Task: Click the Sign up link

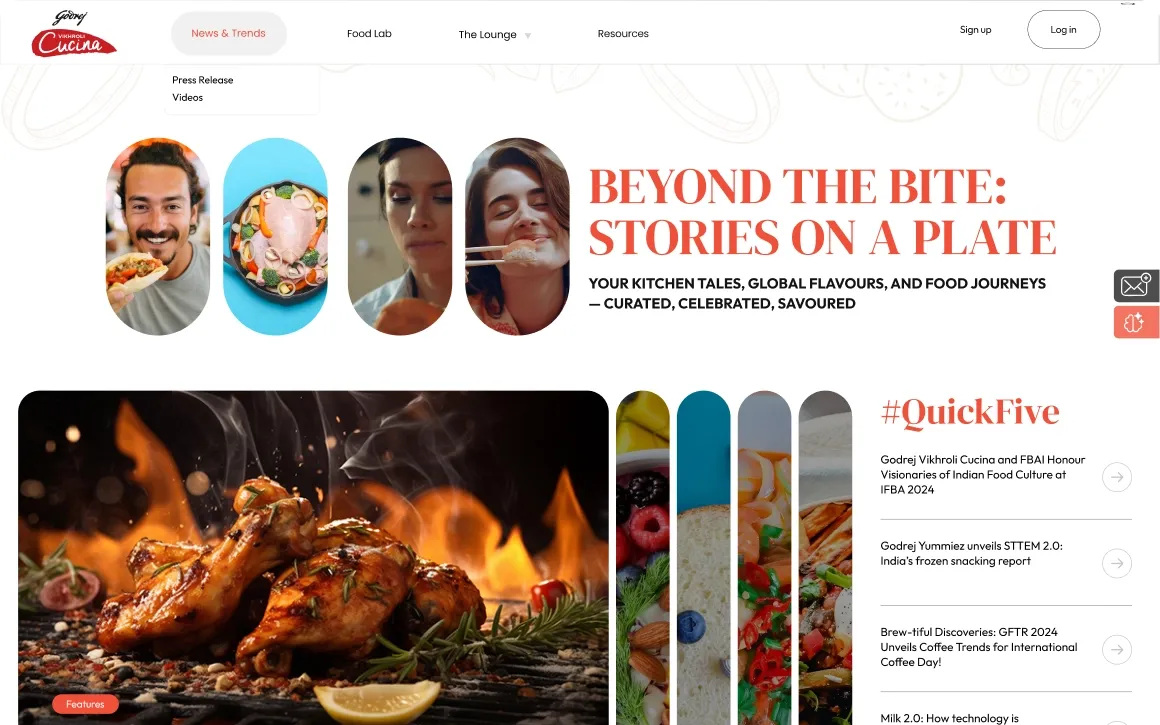Action: coord(975,30)
